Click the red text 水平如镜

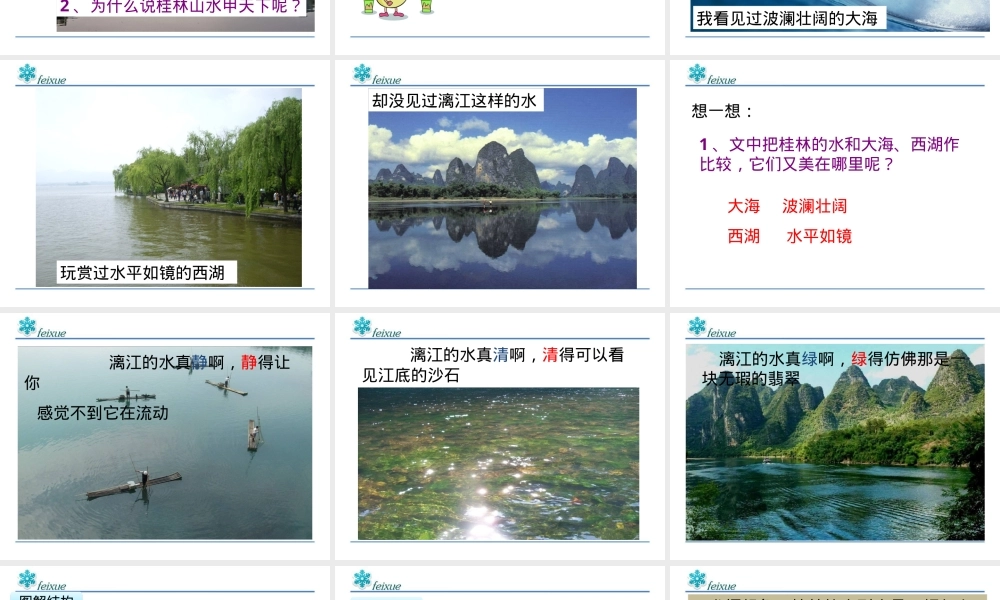click(x=819, y=236)
